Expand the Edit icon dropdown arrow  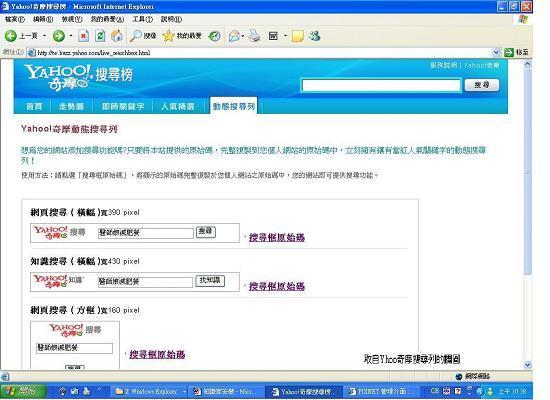285,36
